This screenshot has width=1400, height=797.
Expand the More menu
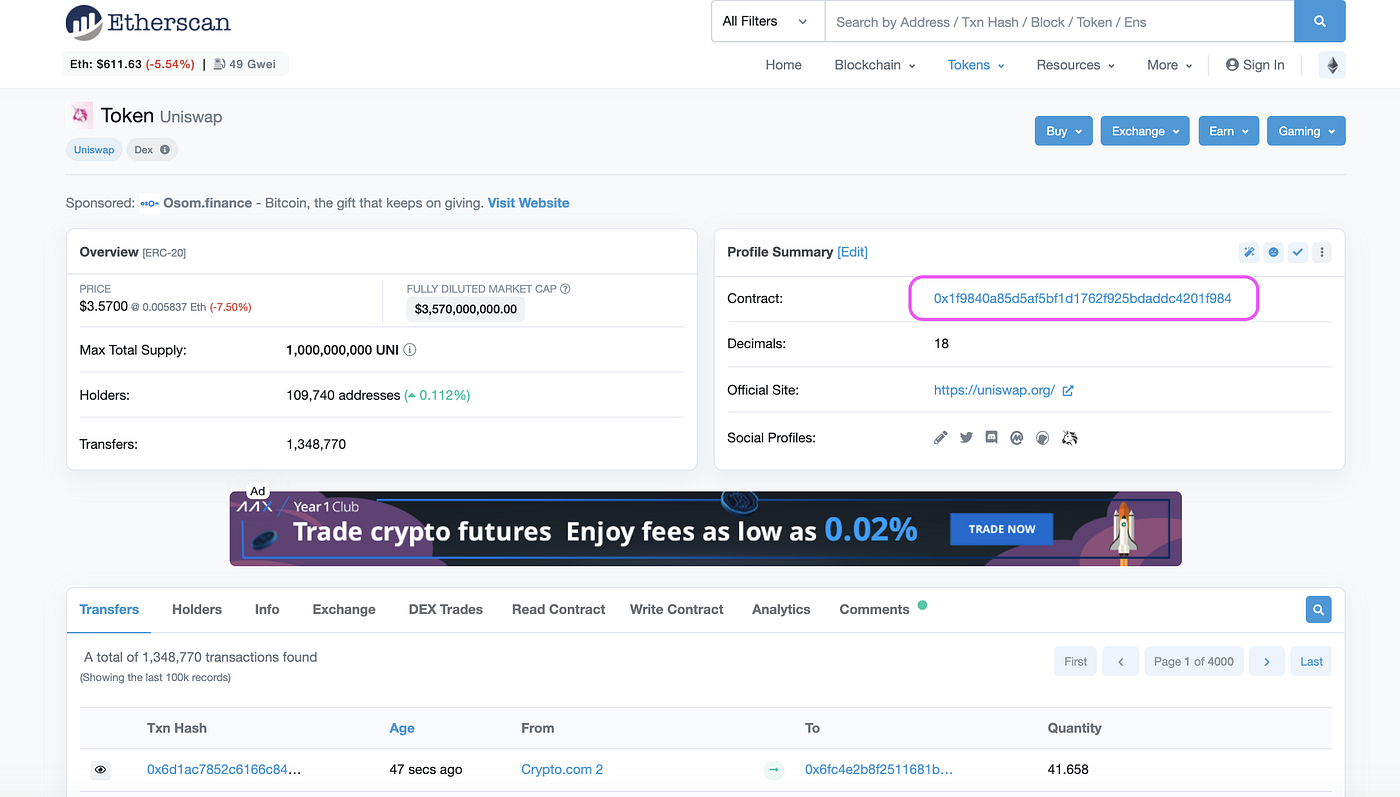[x=1170, y=65]
